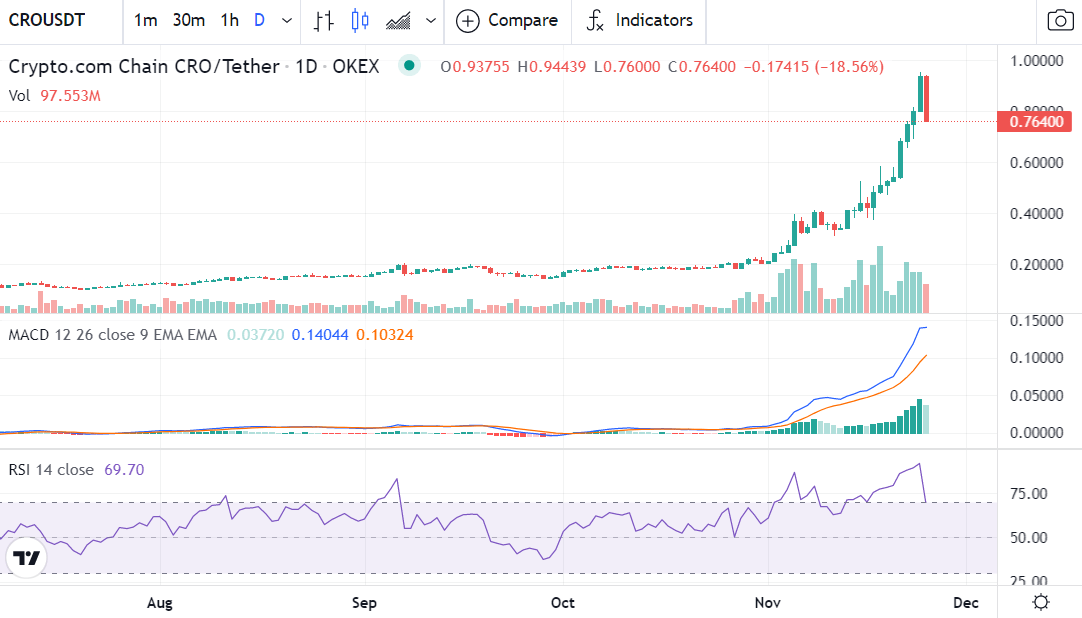Viewport: 1082px width, 618px height.
Task: Click the open price O0.93755
Action: 475,67
